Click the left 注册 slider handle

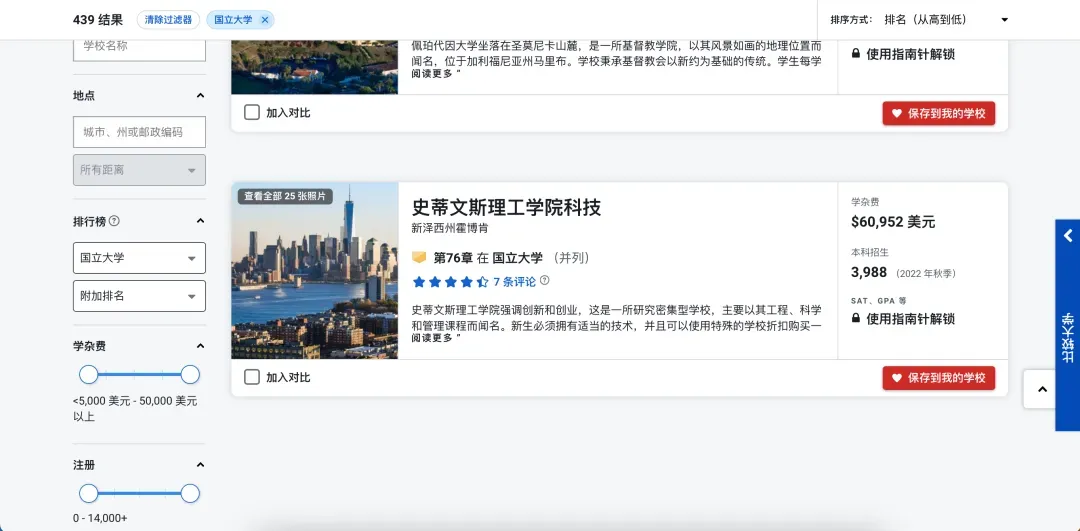[89, 493]
